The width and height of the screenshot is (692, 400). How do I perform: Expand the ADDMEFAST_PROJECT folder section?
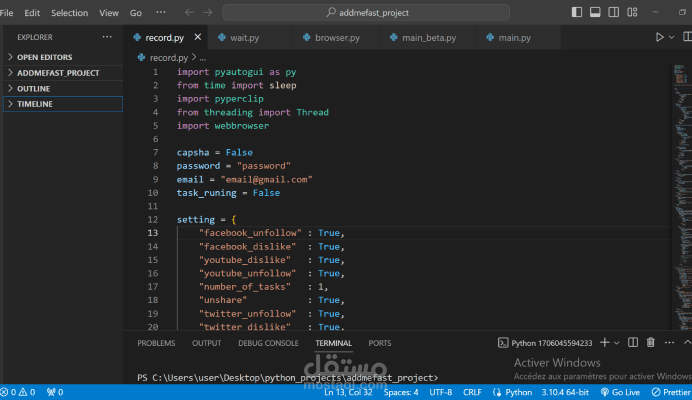[x=63, y=73]
